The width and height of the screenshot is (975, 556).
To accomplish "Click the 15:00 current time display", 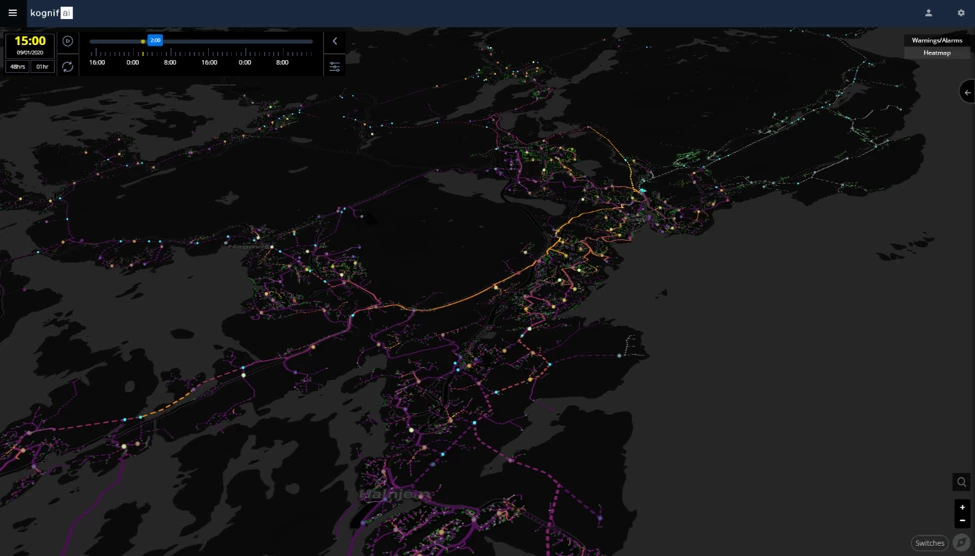I will [x=30, y=41].
